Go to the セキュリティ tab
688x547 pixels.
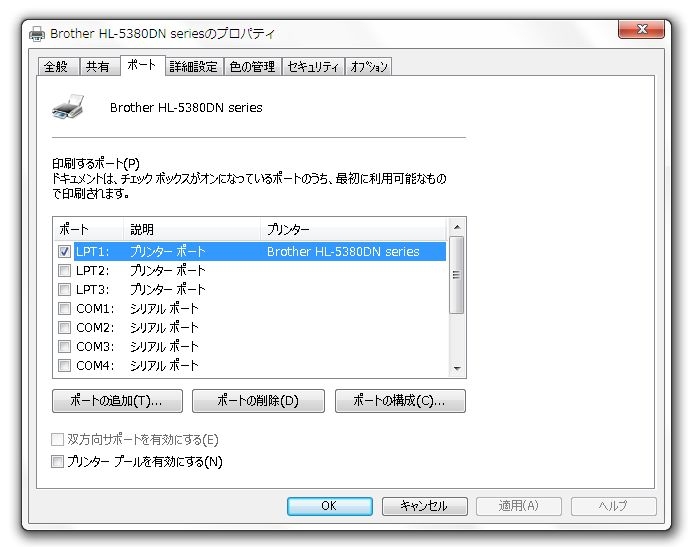point(313,67)
